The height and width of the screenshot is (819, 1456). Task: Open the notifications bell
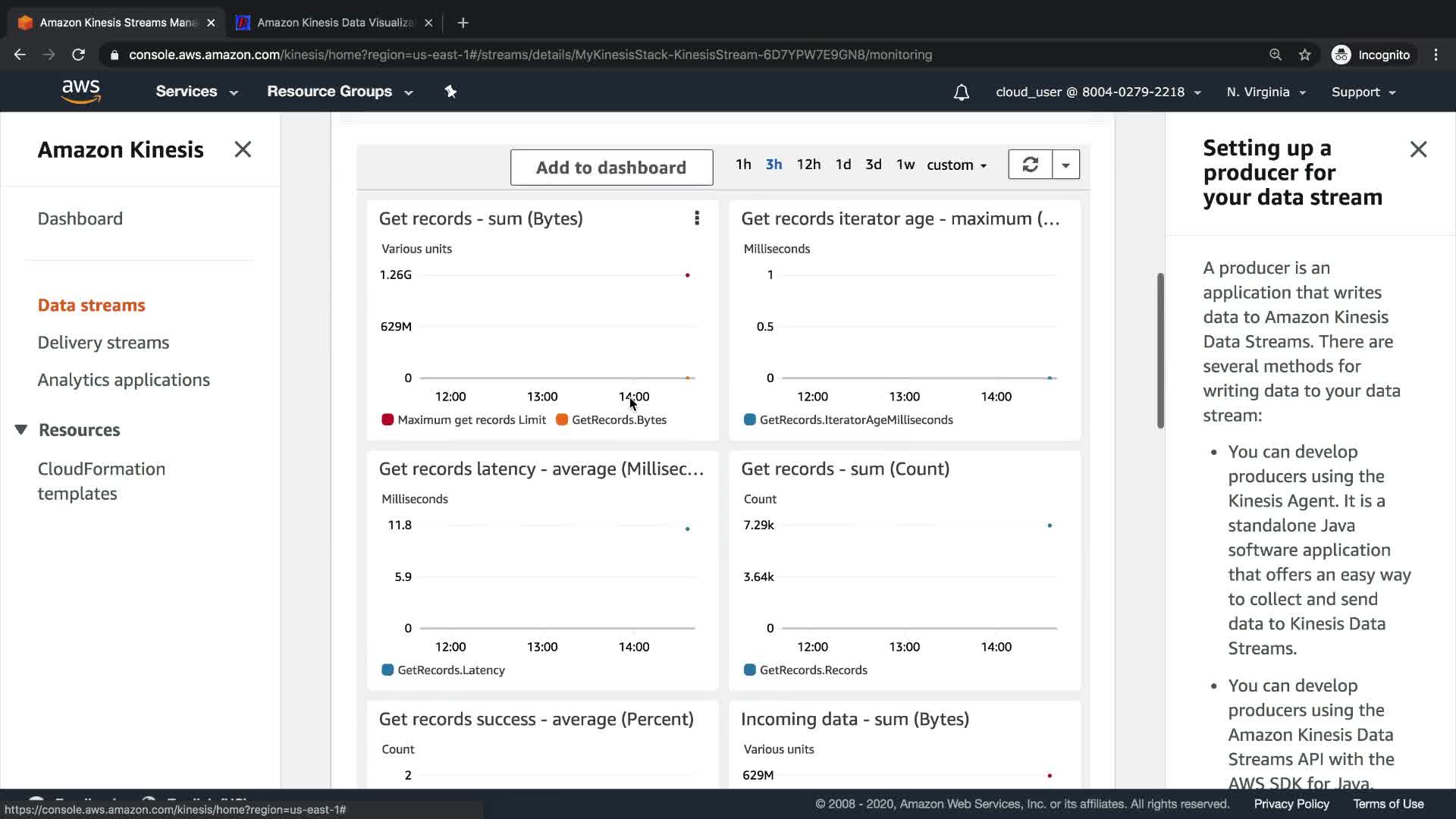961,93
